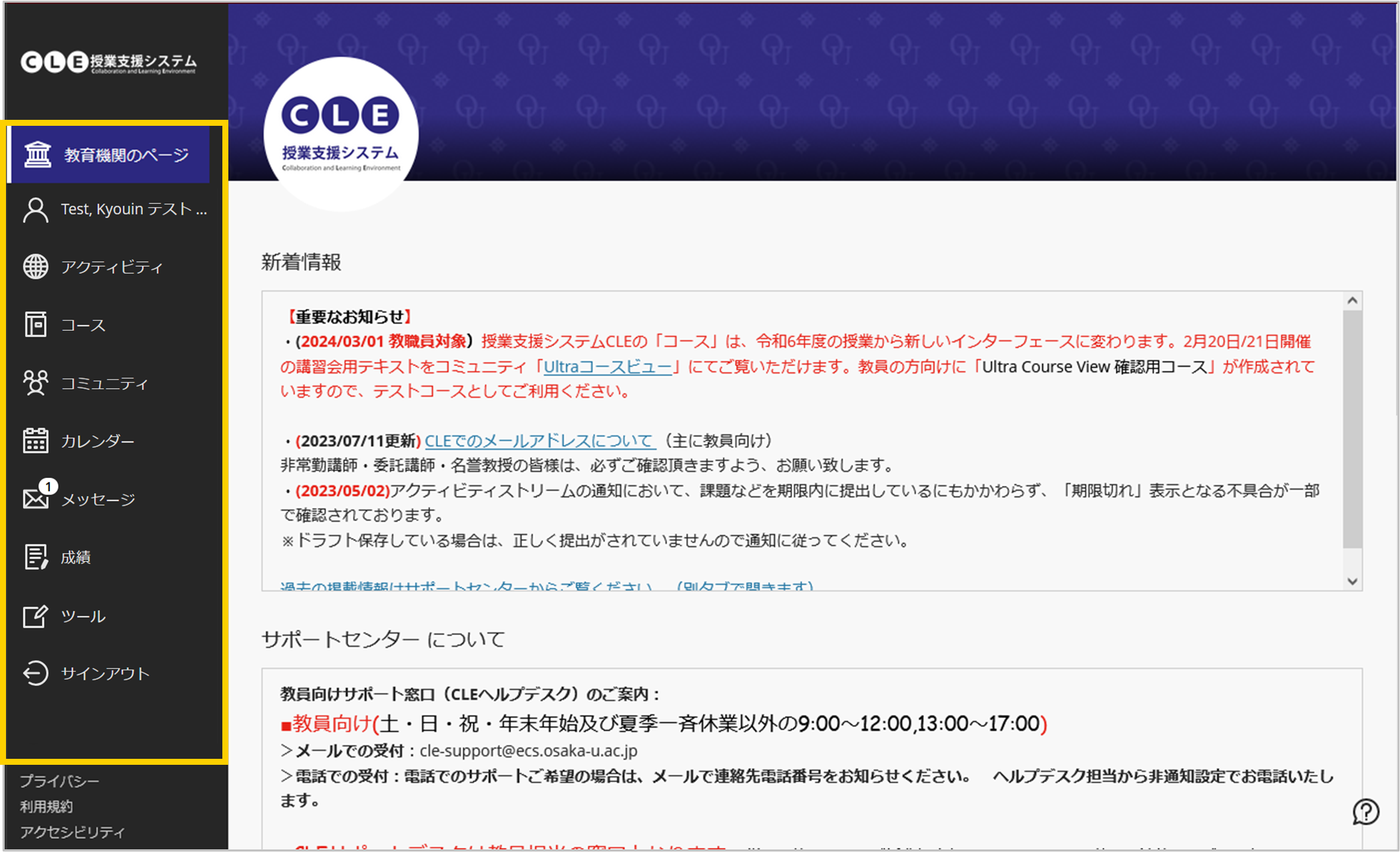This screenshot has height=852, width=1400.
Task: Open help via question mark icon
Action: pyautogui.click(x=1365, y=811)
